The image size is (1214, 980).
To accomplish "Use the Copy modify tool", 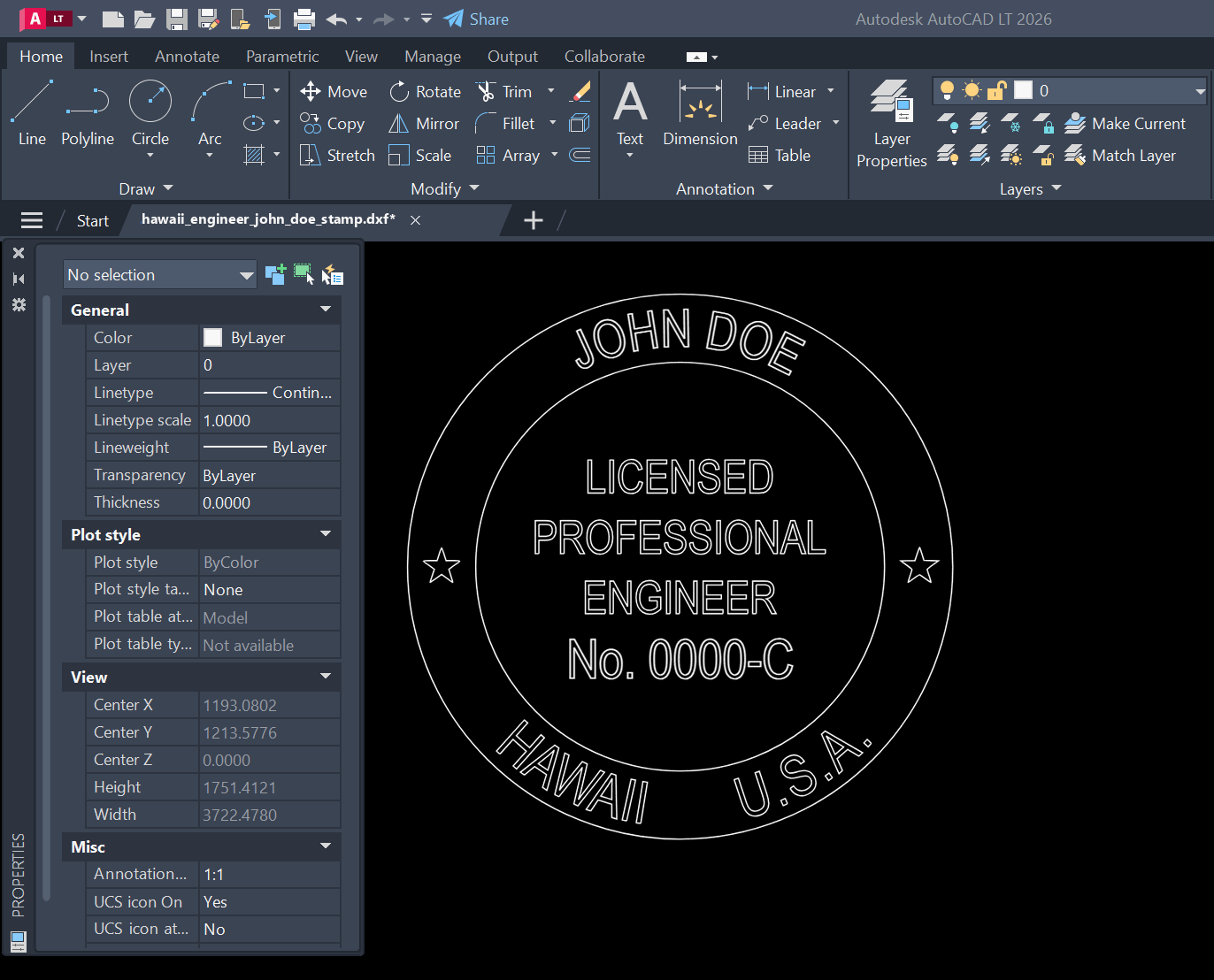I will click(x=333, y=124).
